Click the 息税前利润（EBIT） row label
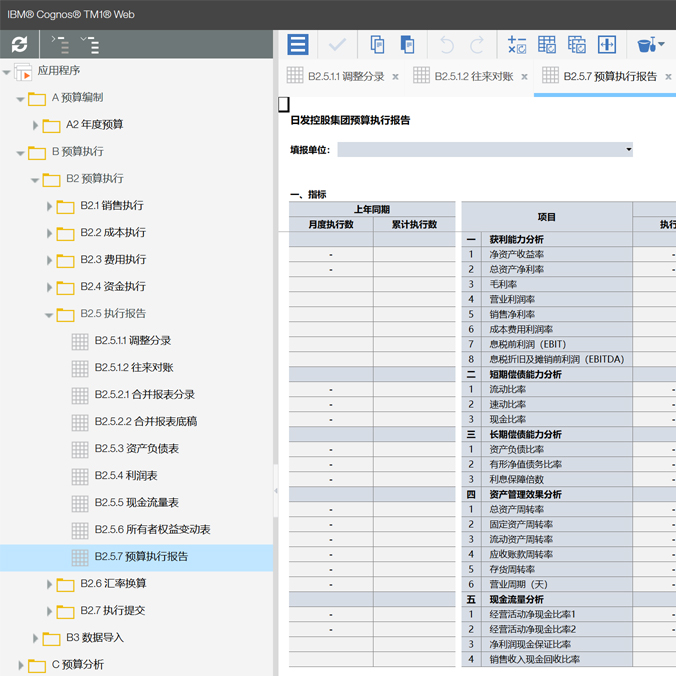The width and height of the screenshot is (676, 676). (527, 344)
